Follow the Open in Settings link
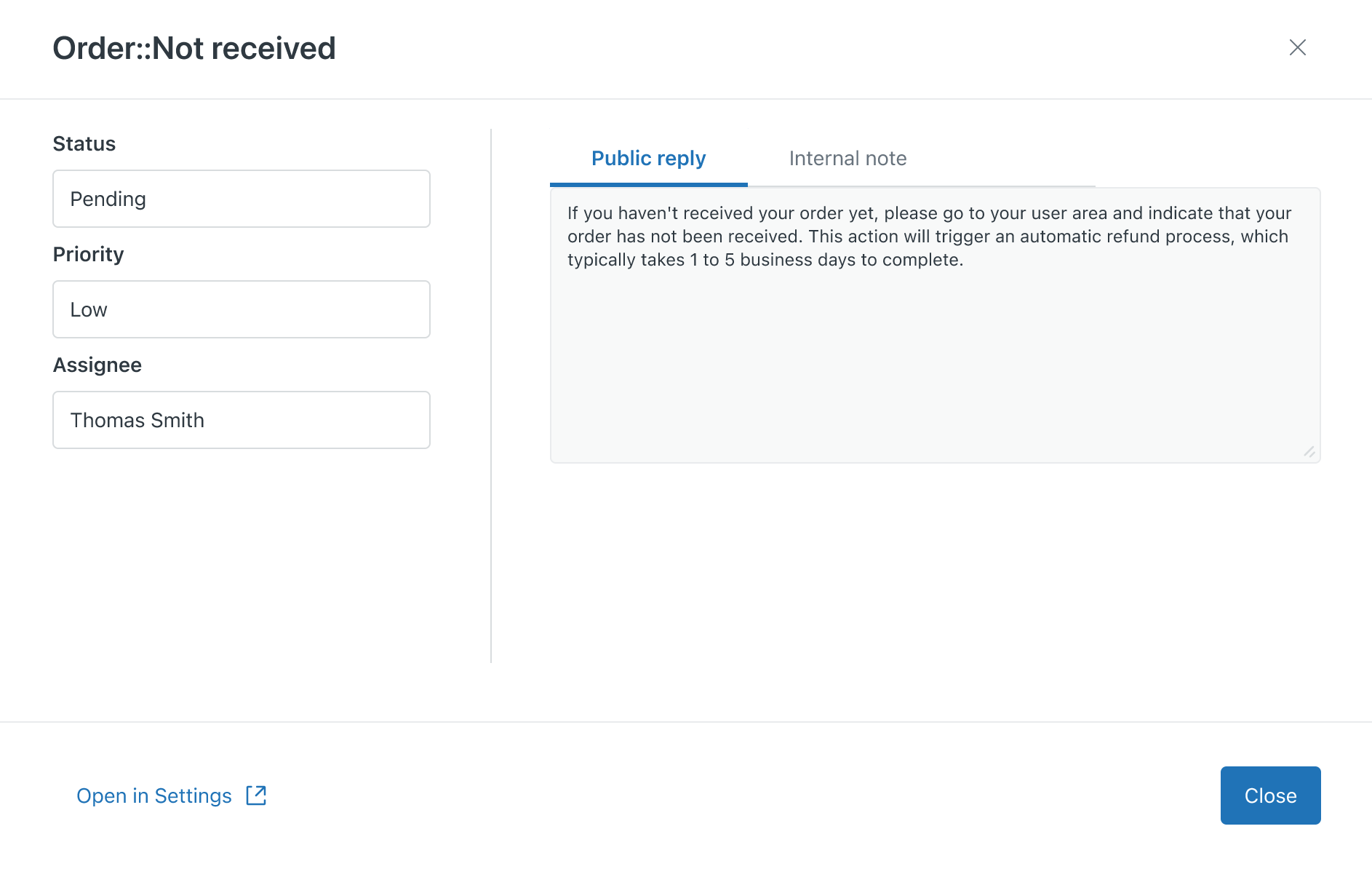The image size is (1372, 869). tap(154, 795)
